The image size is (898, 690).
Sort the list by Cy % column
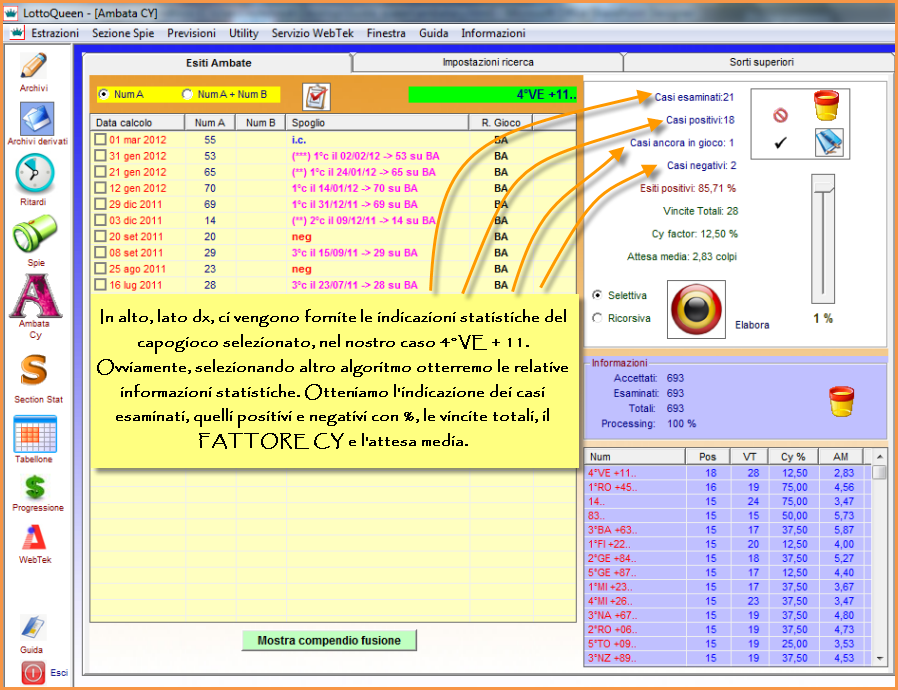point(793,457)
